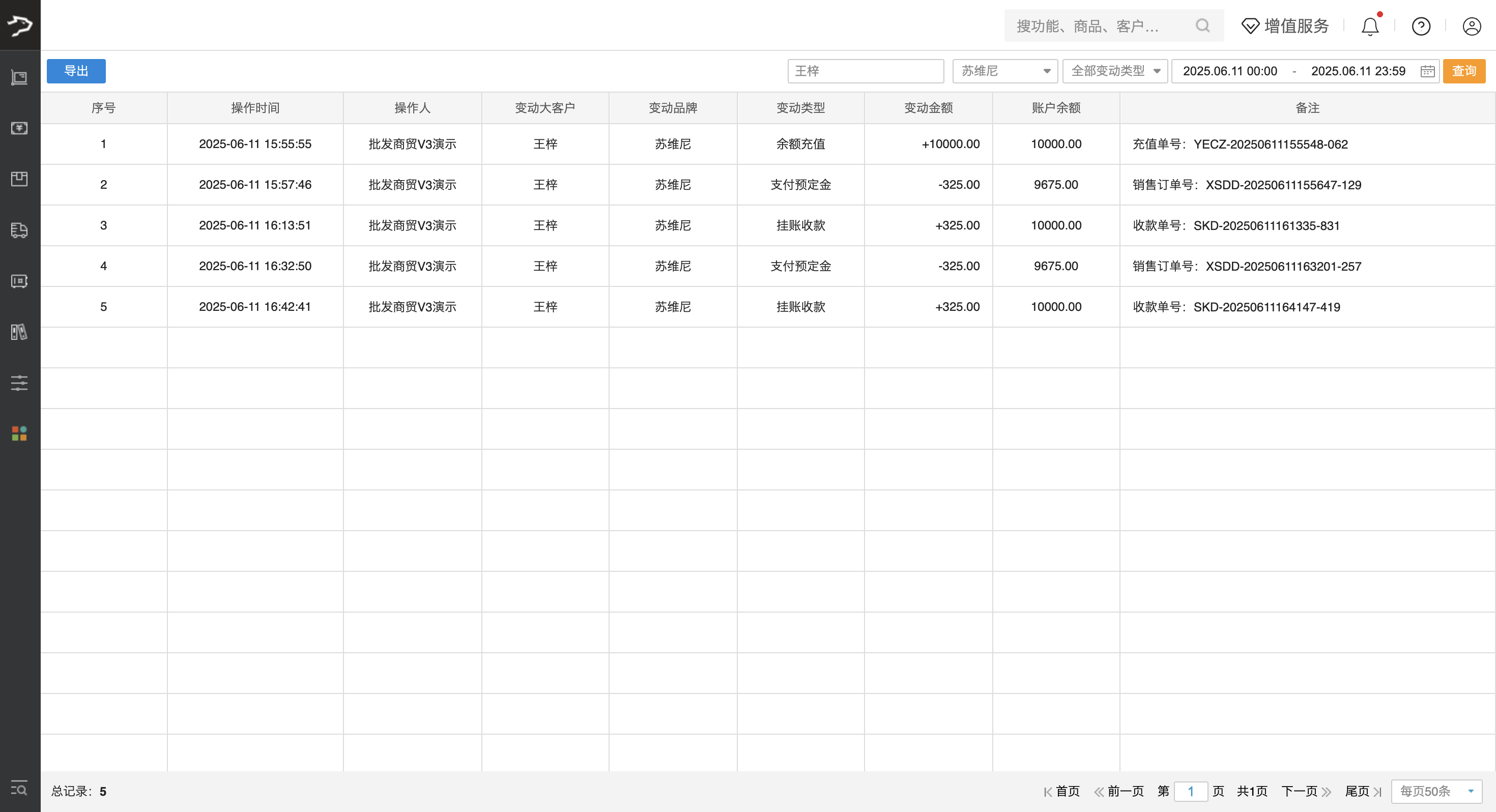1496x812 pixels.
Task: Click the 操作人 column header
Action: click(412, 107)
